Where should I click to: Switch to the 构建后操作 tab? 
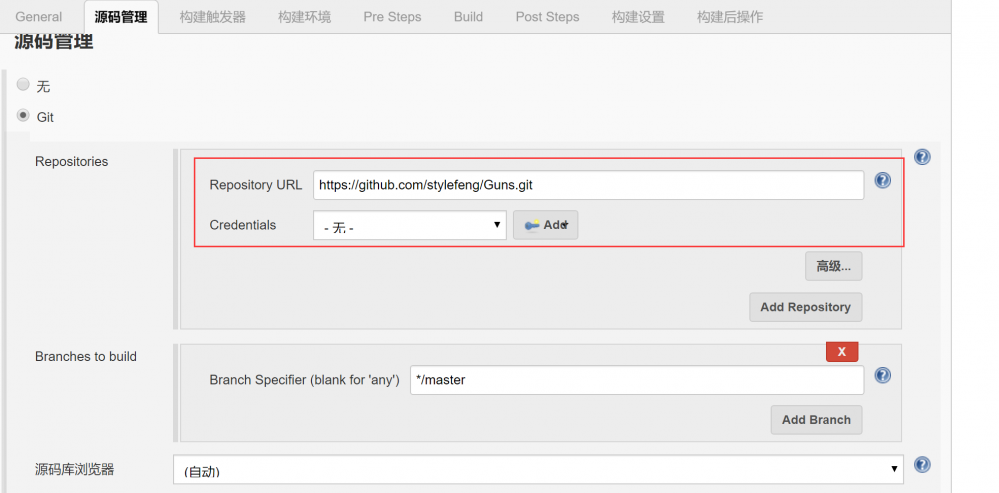[730, 17]
